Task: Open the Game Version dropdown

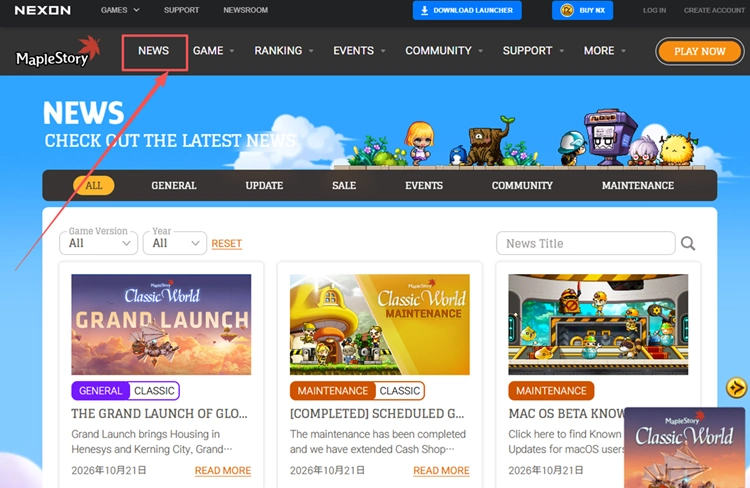Action: (99, 243)
